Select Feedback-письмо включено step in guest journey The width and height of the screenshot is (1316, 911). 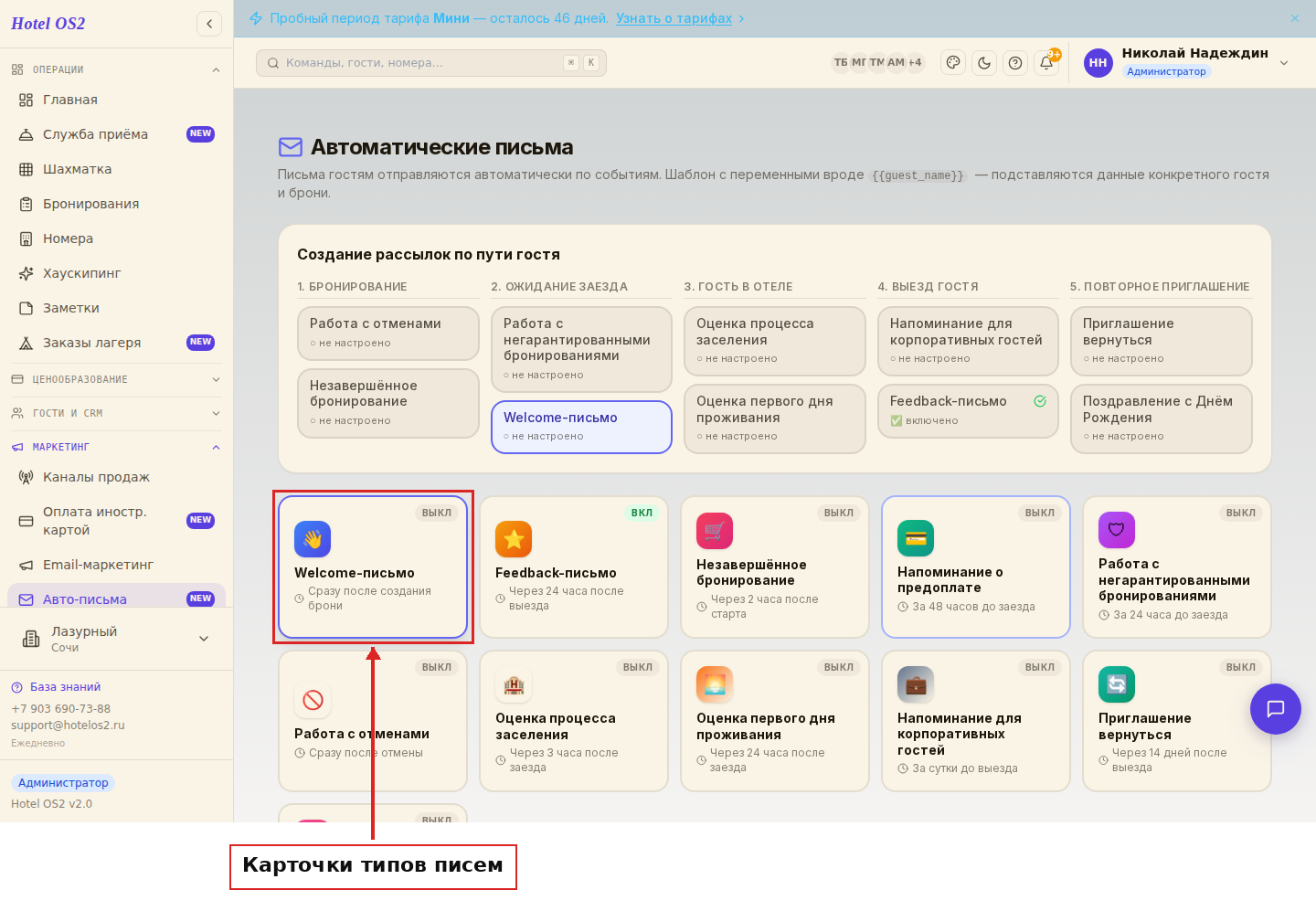point(968,411)
